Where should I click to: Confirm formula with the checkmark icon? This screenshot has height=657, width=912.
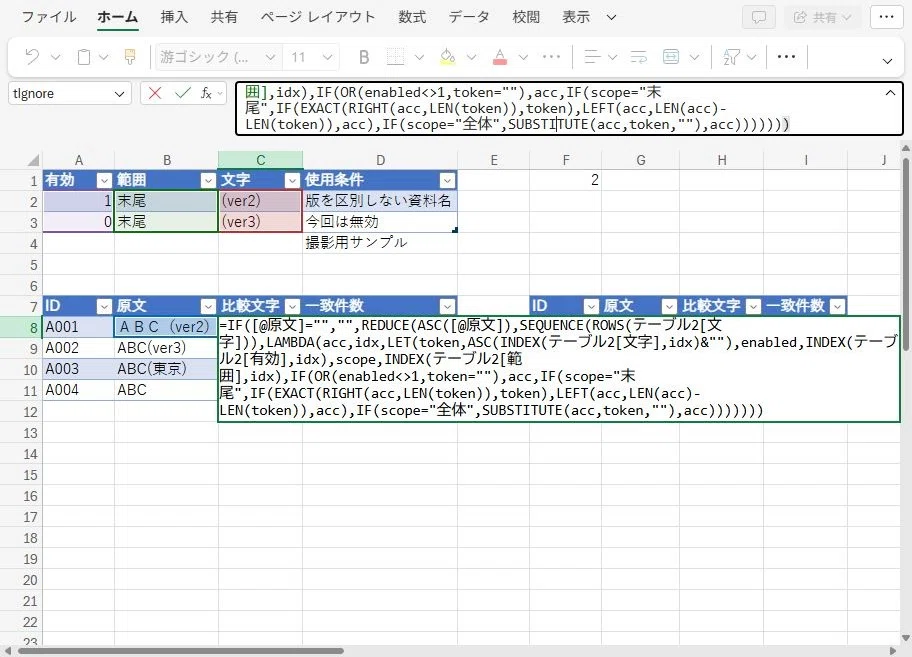point(183,93)
